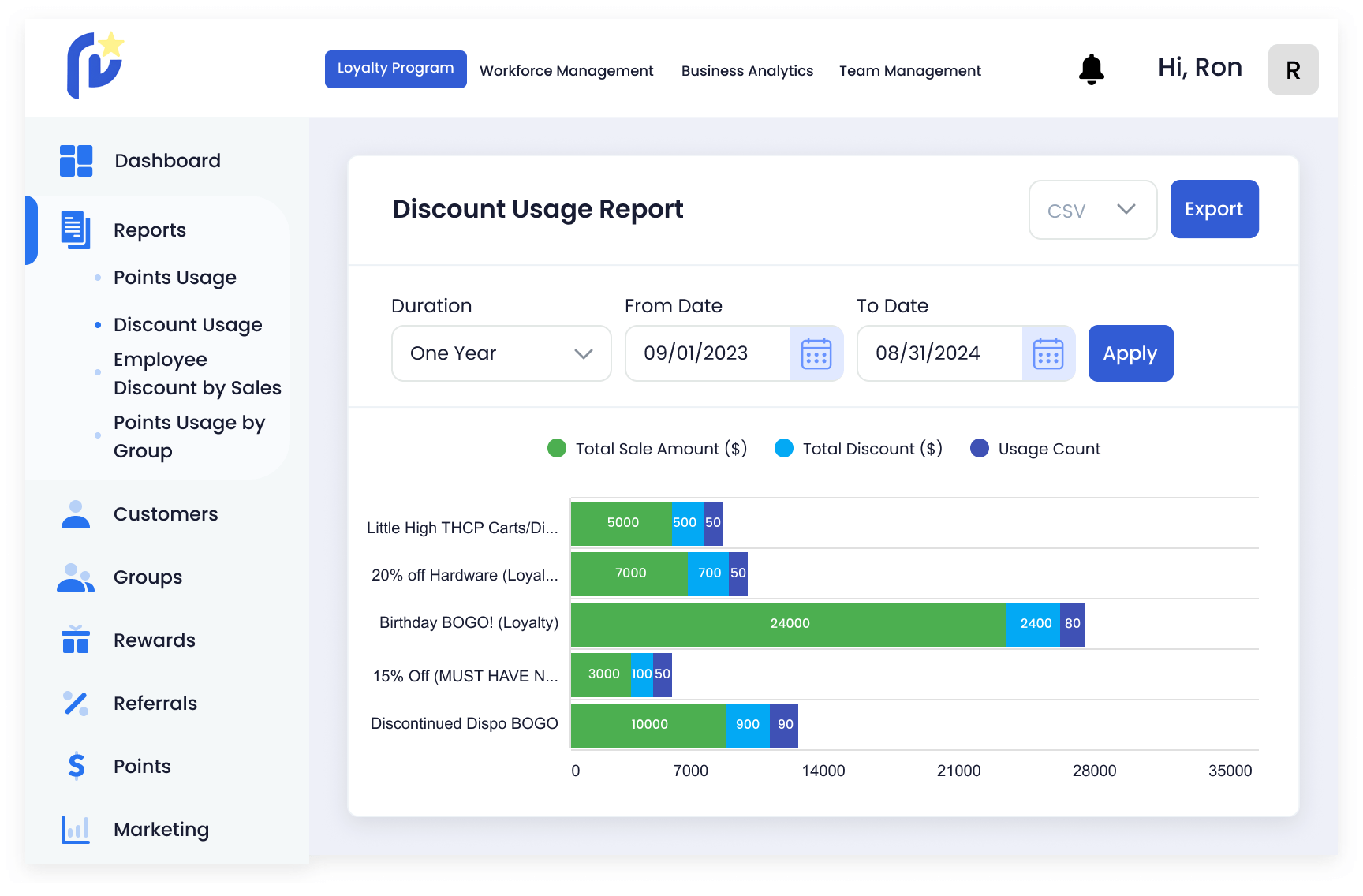Open Employee Discount by Sales report

pyautogui.click(x=197, y=374)
